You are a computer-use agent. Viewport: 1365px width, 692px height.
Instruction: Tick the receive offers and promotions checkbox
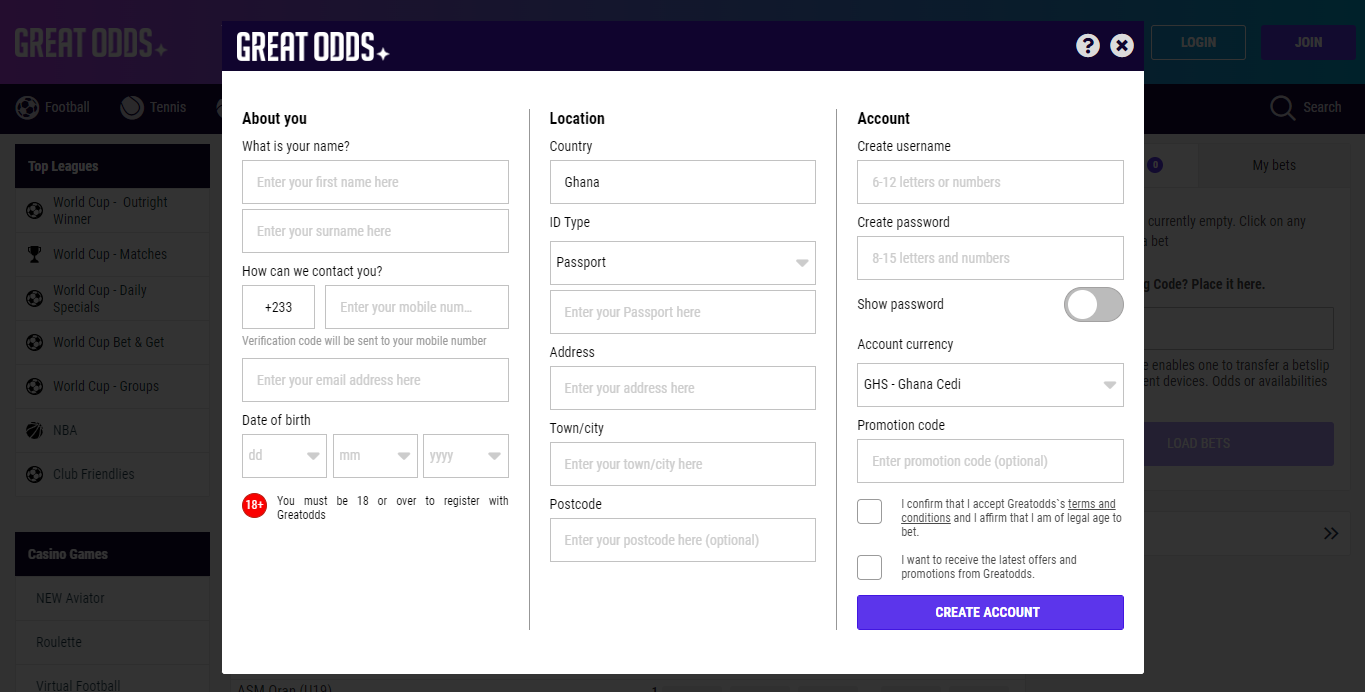(x=870, y=567)
